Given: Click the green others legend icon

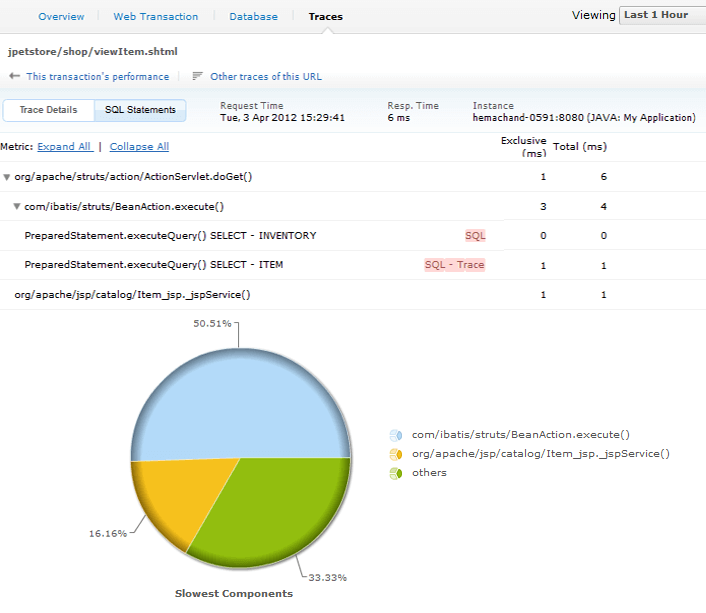Looking at the screenshot, I should [396, 473].
